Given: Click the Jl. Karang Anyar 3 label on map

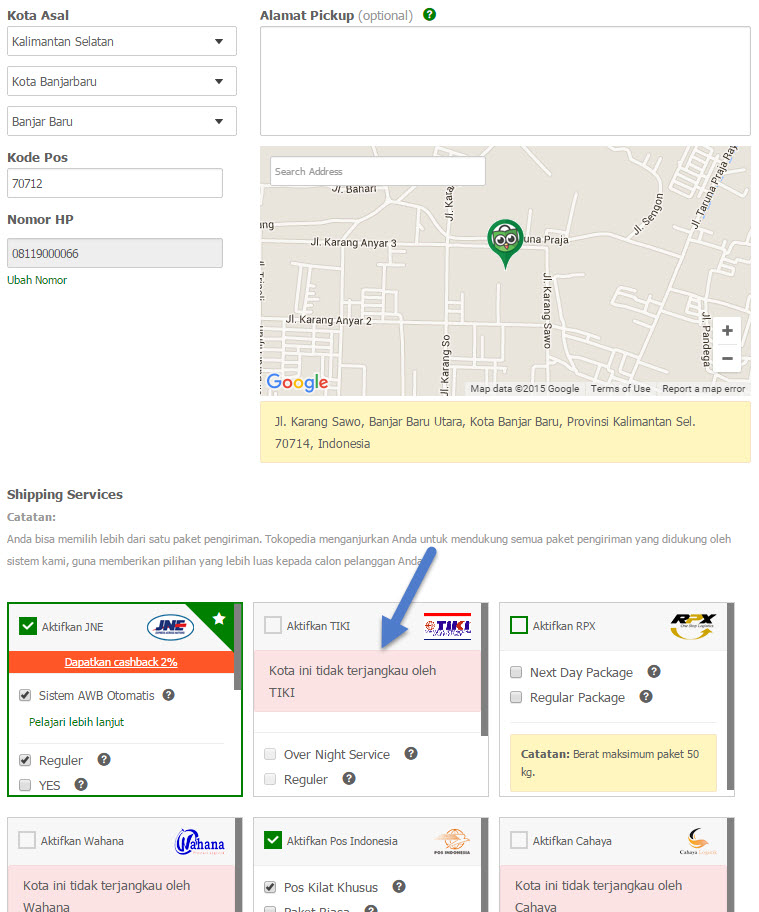Looking at the screenshot, I should tap(354, 243).
